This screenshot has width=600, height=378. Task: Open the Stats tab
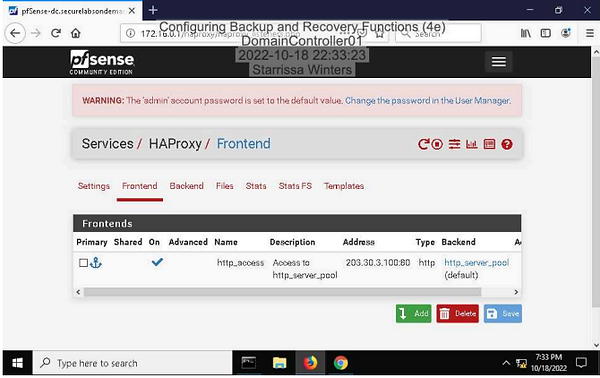[x=256, y=186]
